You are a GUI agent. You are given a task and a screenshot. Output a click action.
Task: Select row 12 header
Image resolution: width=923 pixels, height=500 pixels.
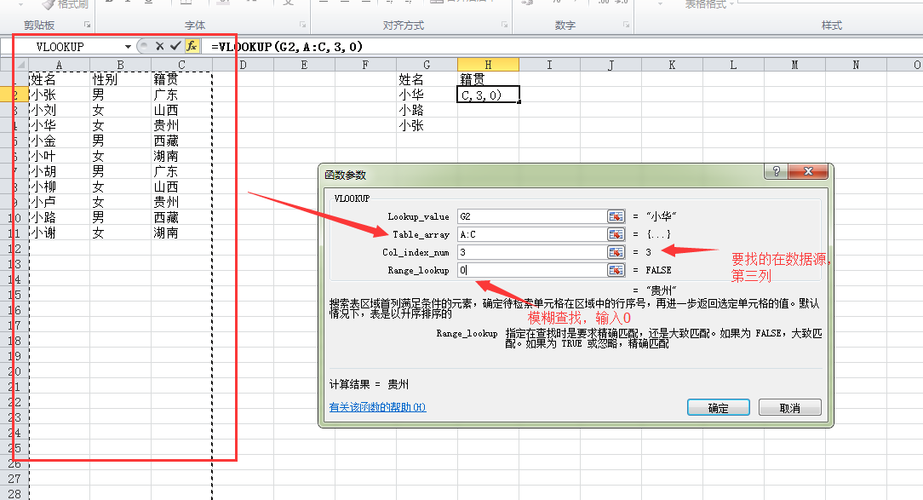pyautogui.click(x=14, y=249)
